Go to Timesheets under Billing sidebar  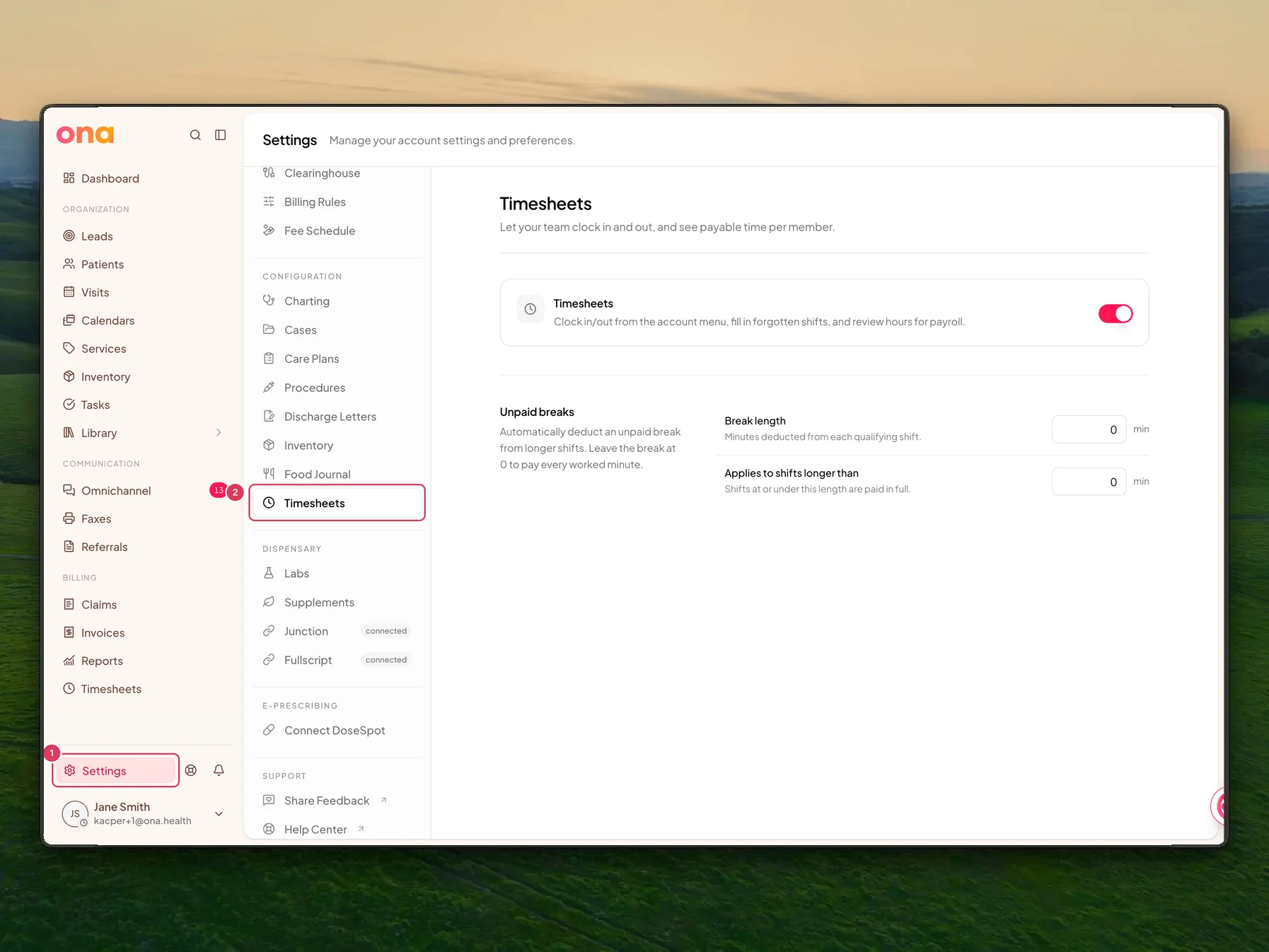coord(143,689)
